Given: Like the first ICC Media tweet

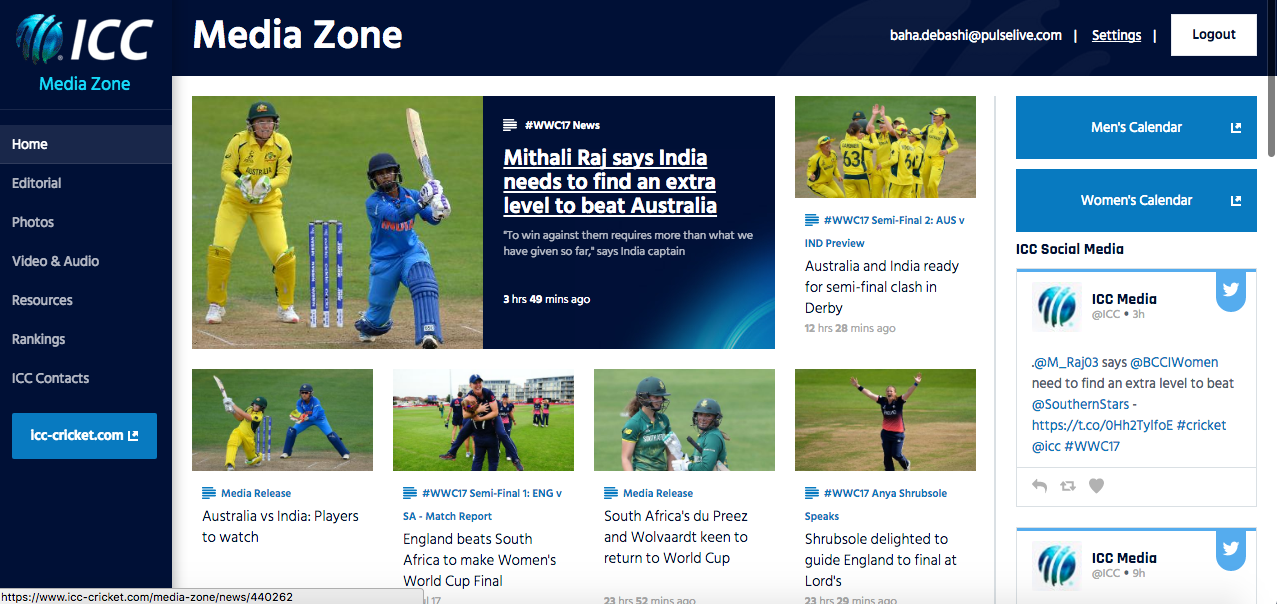Looking at the screenshot, I should click(x=1096, y=486).
